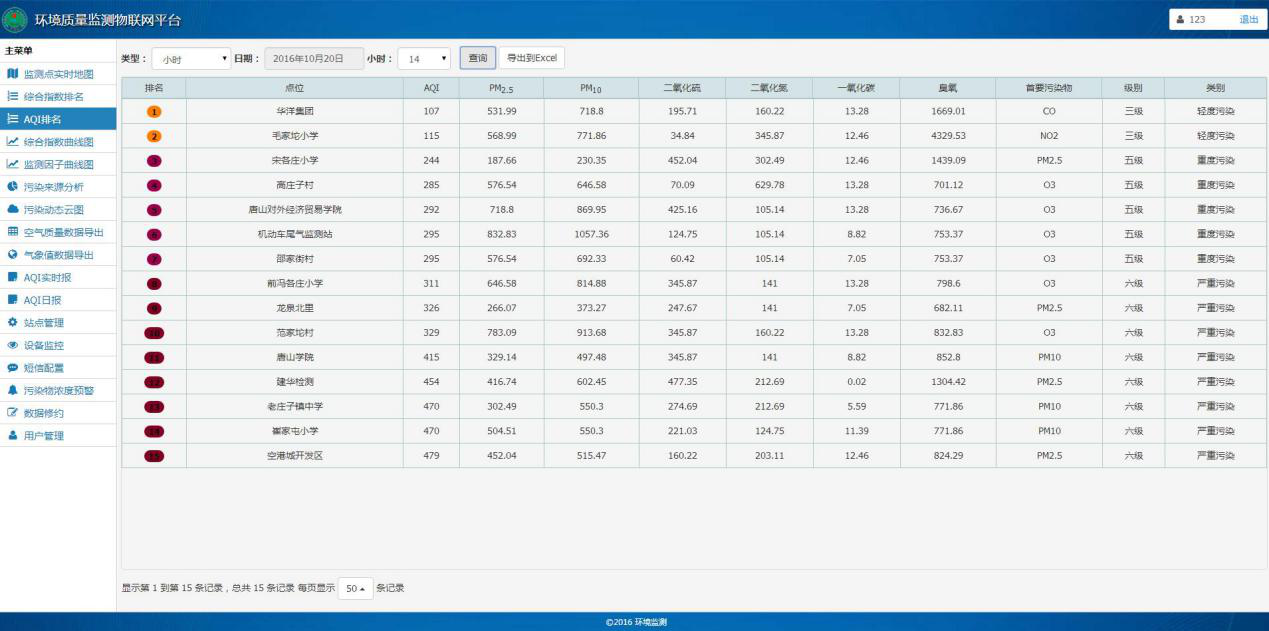This screenshot has height=631, width=1269.
Task: Open 站点管理 using its gear icon
Action: 13,322
